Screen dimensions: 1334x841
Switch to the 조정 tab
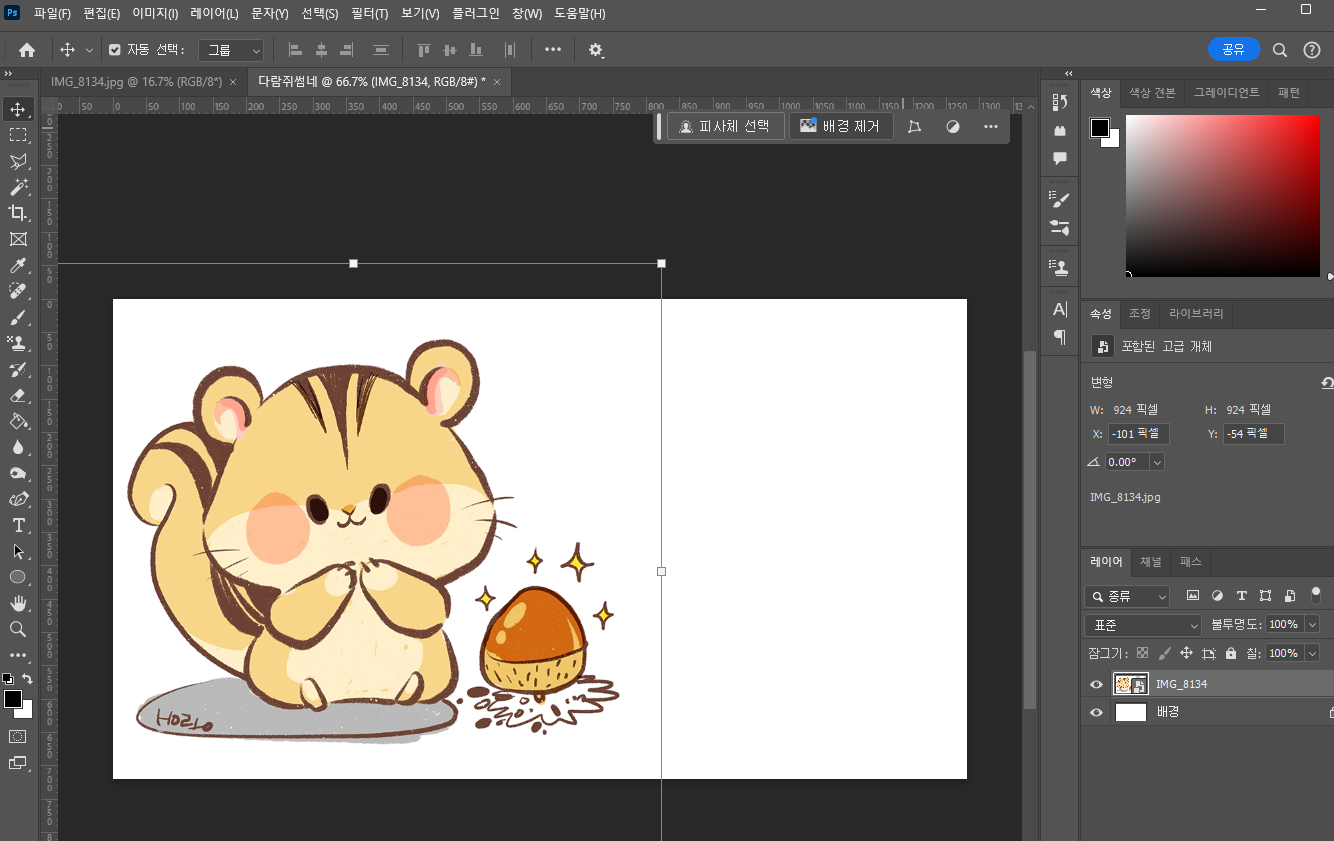[x=1139, y=313]
